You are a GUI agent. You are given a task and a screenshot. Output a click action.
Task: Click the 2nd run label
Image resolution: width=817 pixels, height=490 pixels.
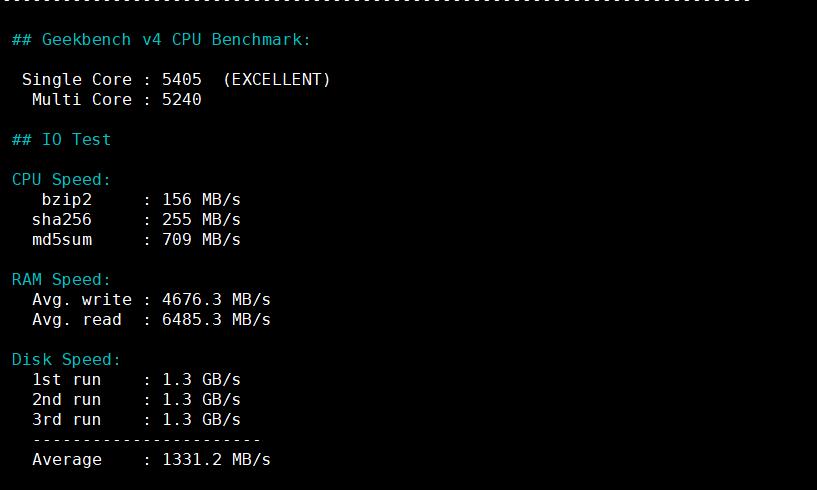(66, 400)
